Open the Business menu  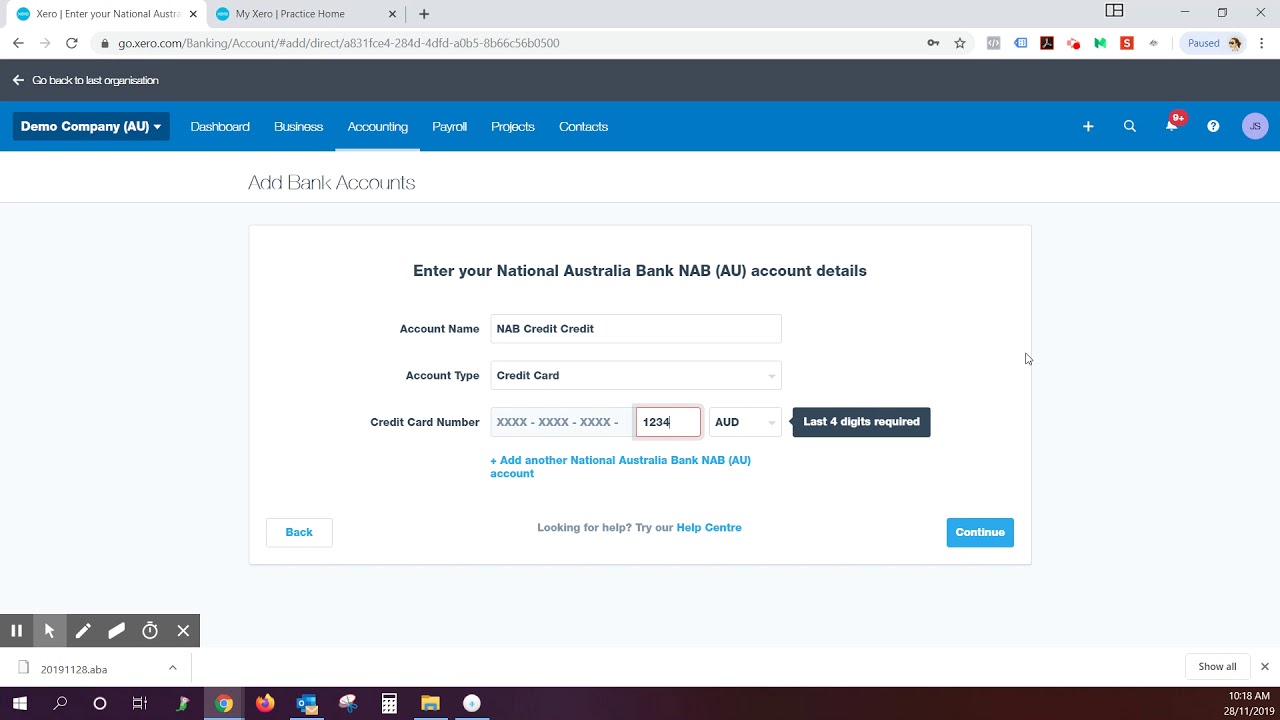pyautogui.click(x=298, y=127)
